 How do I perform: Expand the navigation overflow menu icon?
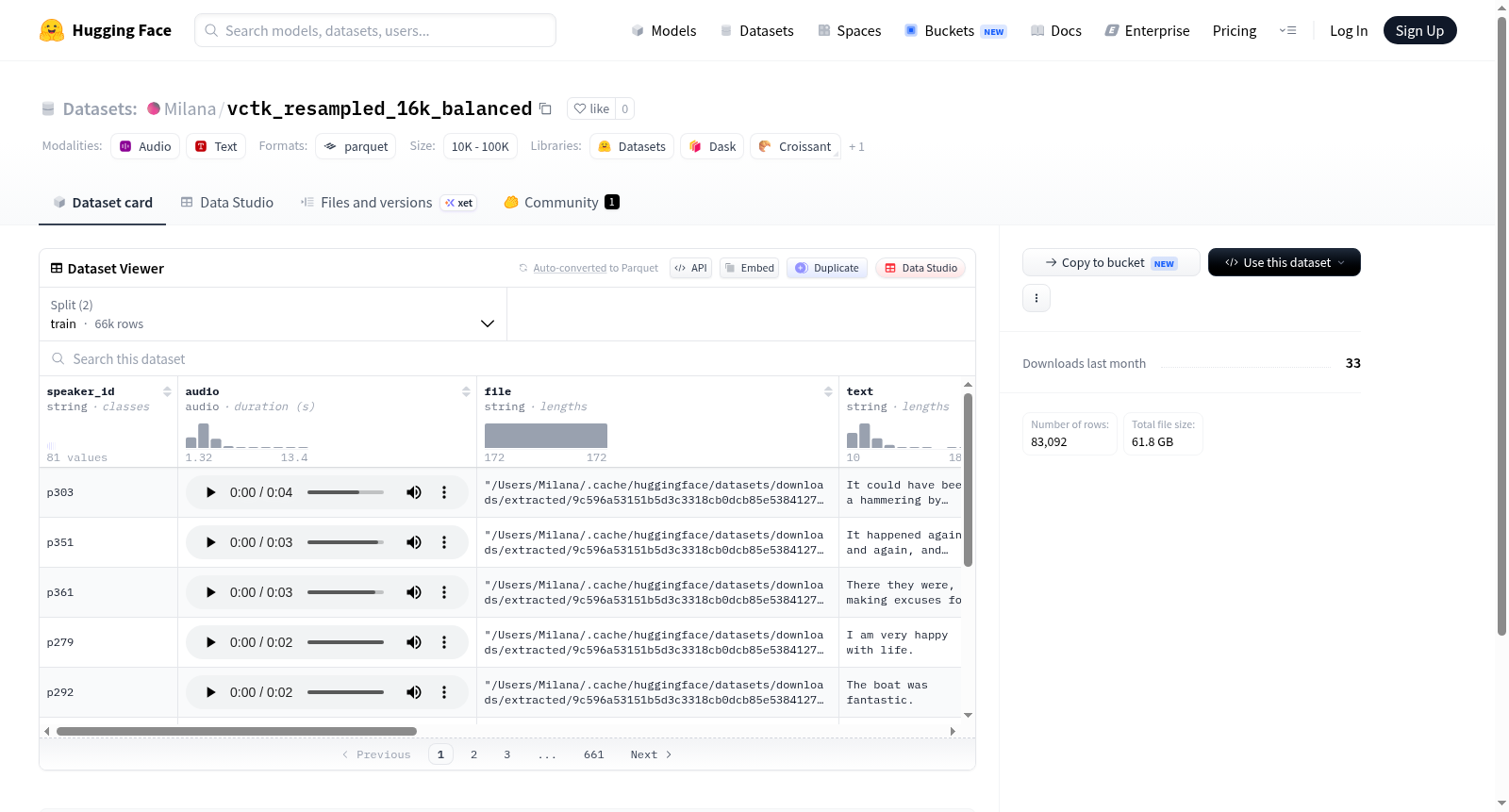pos(1287,30)
